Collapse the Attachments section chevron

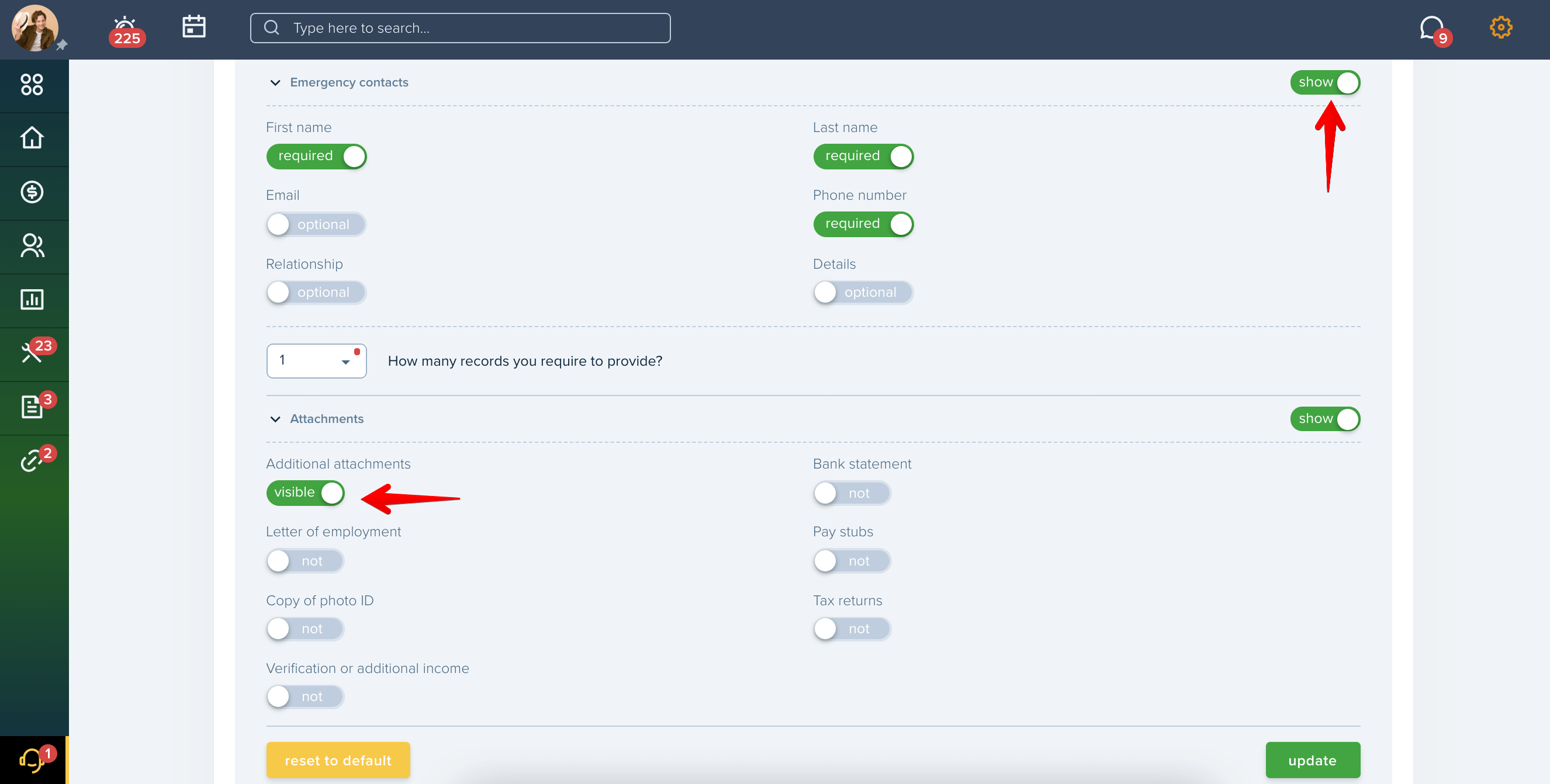[275, 419]
